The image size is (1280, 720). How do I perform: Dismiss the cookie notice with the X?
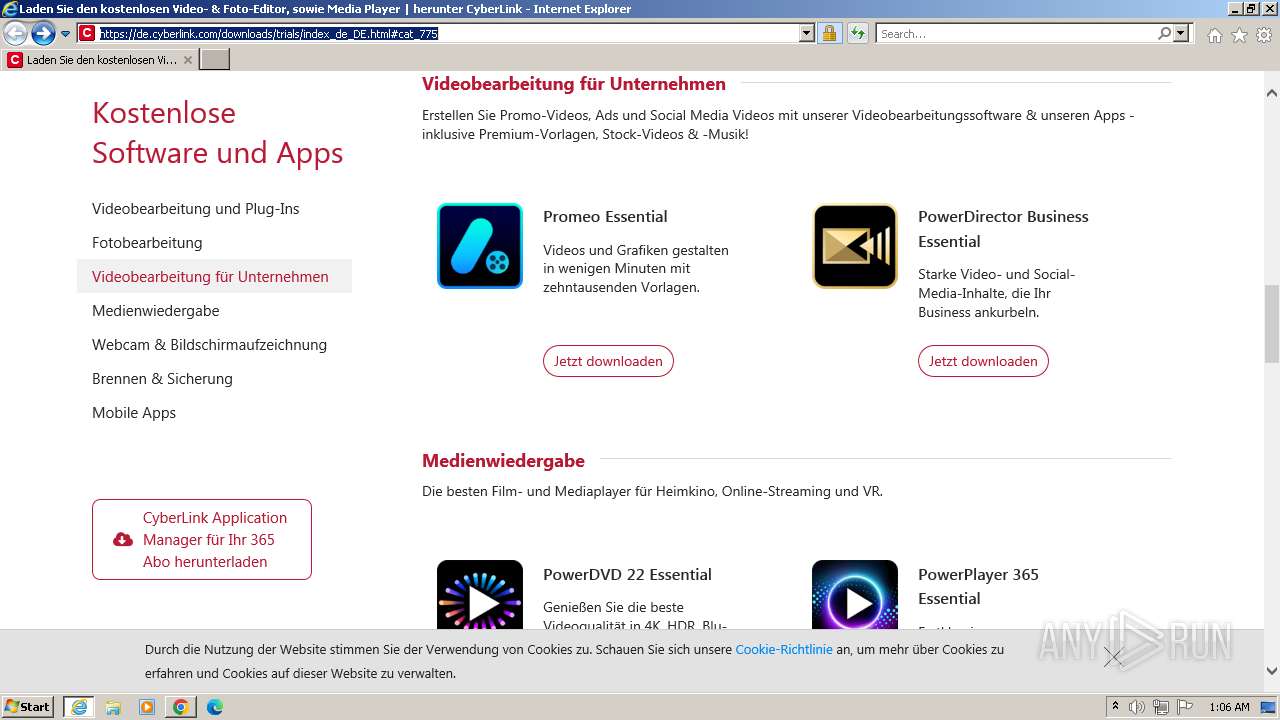(1113, 657)
